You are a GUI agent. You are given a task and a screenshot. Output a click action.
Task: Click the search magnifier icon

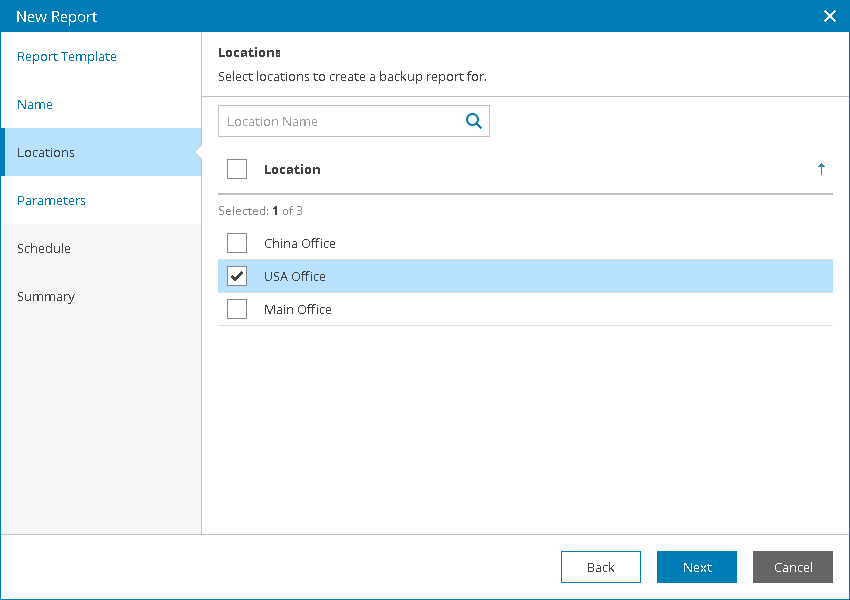click(474, 121)
